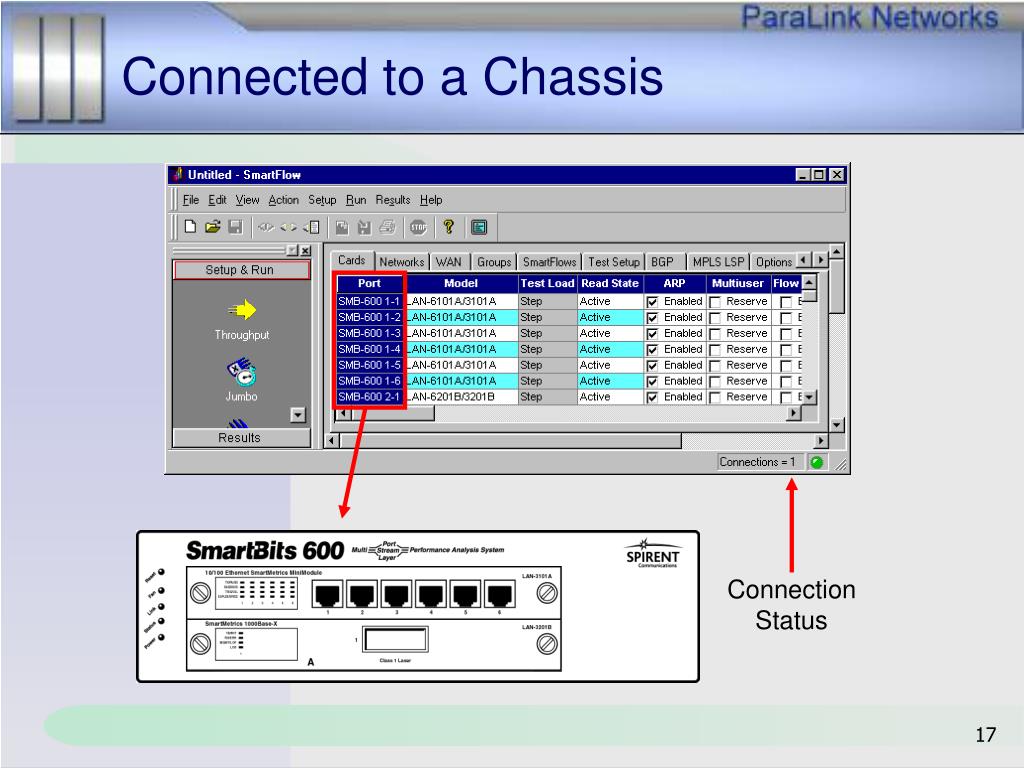Click Active state cell for SMB-600 1-2
The height and width of the screenshot is (768, 1024).
(610, 317)
